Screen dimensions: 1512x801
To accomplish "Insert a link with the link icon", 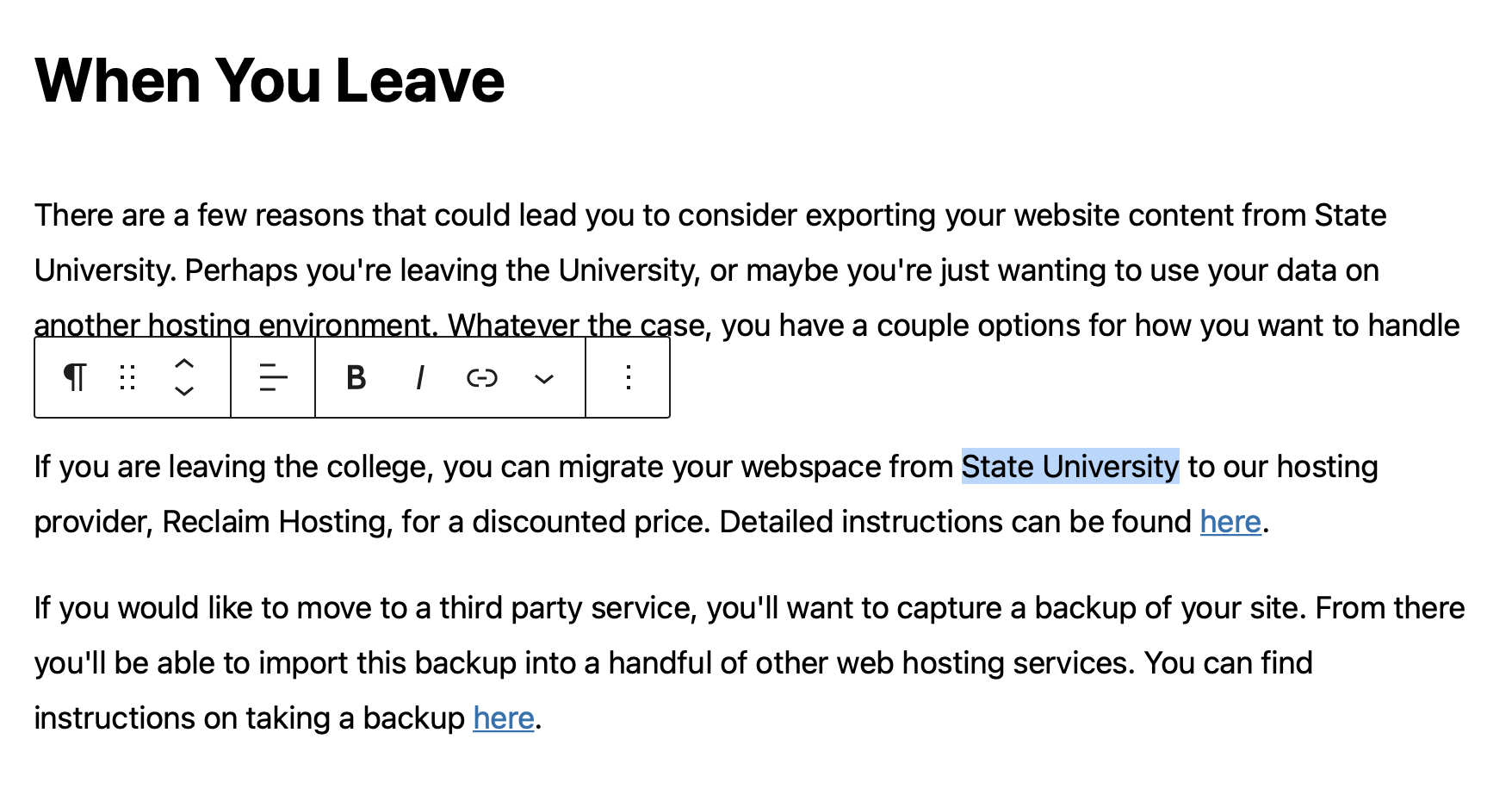I will [481, 377].
